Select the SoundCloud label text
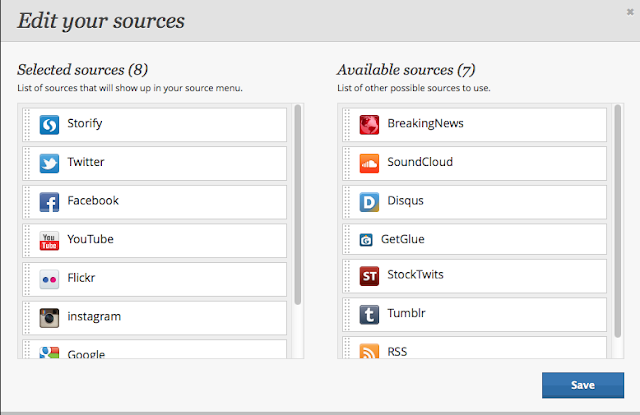The height and width of the screenshot is (415, 640). coord(420,162)
